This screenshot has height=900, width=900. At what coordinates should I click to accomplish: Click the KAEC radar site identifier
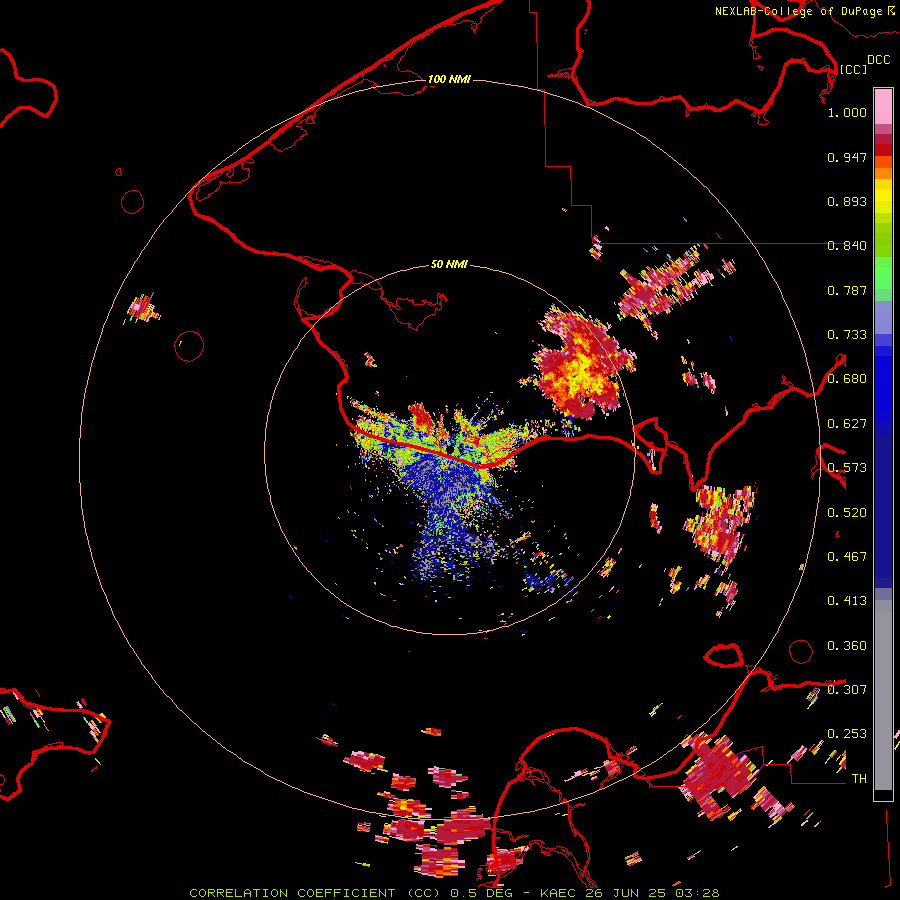pos(557,893)
